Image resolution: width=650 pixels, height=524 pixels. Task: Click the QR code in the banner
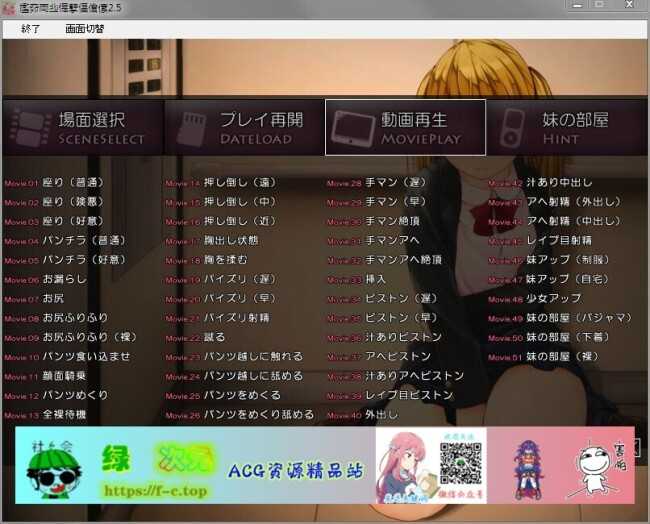461,463
